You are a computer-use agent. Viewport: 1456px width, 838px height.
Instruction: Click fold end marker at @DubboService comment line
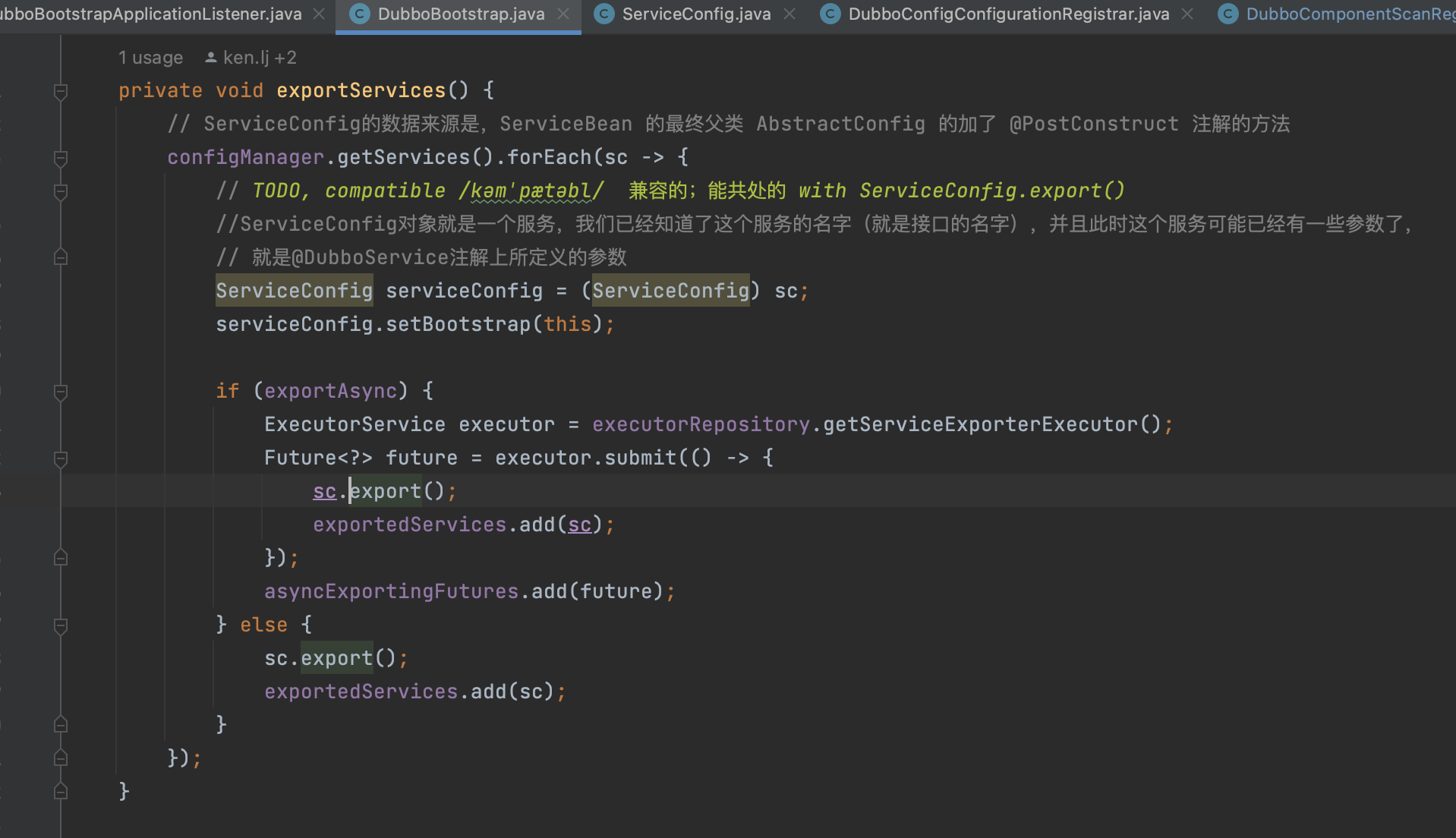coord(61,258)
